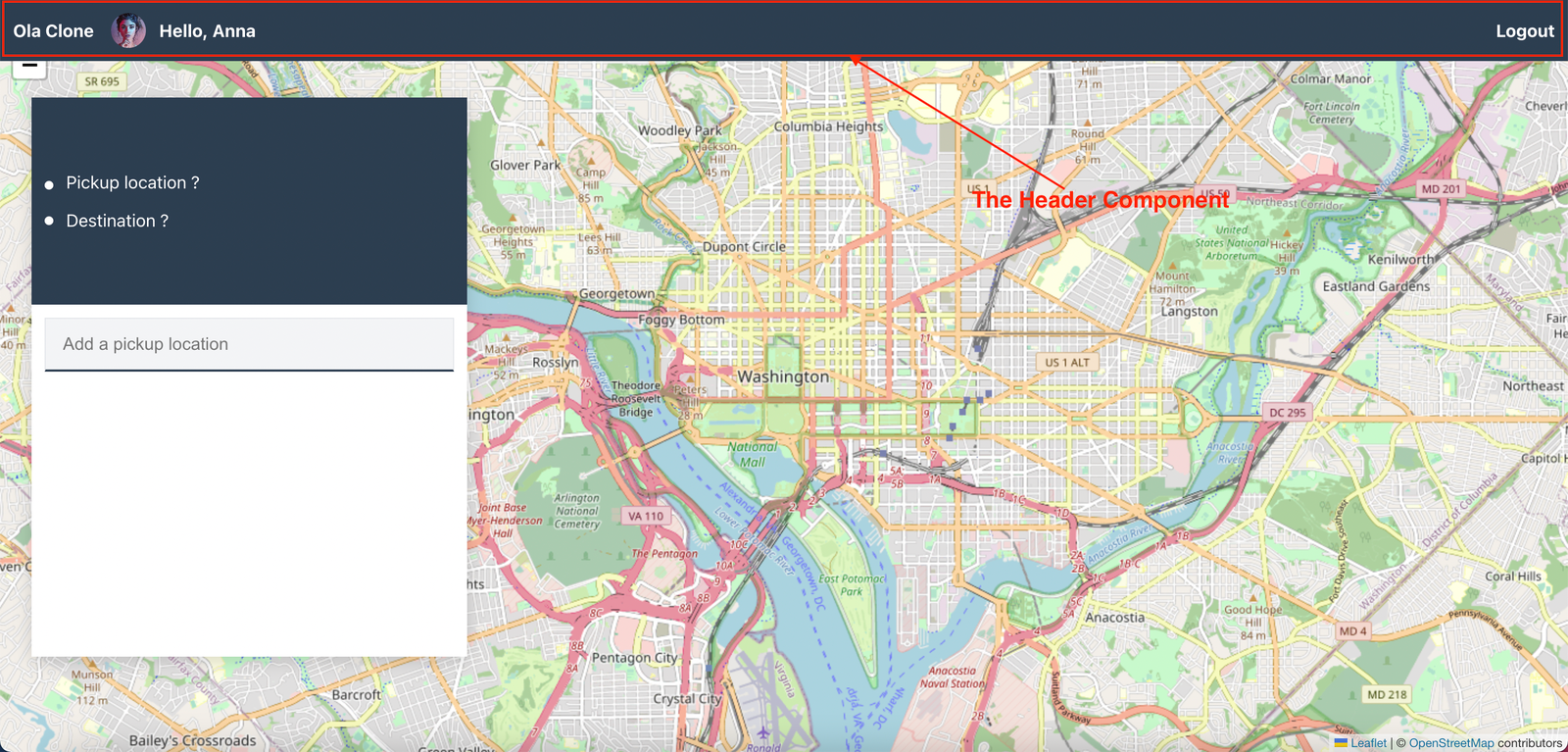The image size is (1568, 752).
Task: Open the OpenStreetMap contributors link
Action: coord(1451,743)
